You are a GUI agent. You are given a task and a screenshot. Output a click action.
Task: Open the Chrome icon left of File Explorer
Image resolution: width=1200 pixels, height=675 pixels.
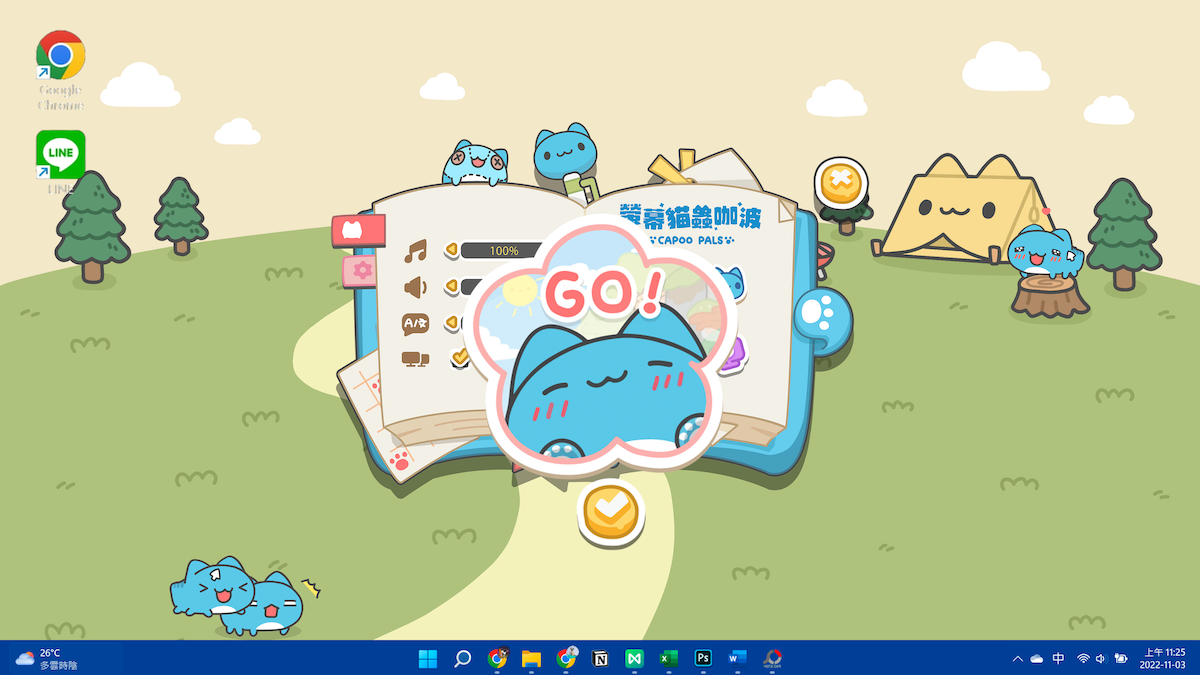[x=497, y=658]
